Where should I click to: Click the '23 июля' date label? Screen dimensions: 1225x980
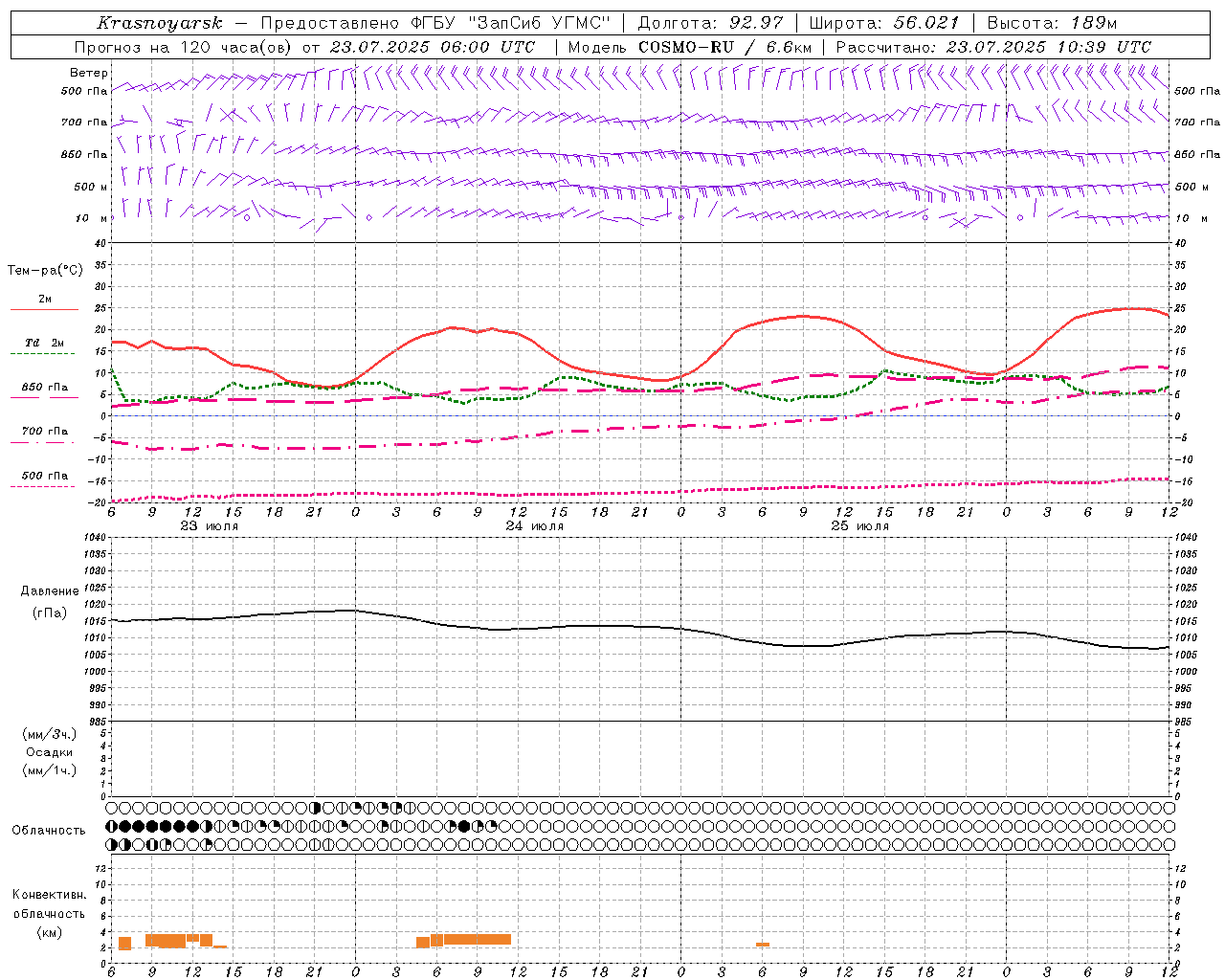(210, 526)
